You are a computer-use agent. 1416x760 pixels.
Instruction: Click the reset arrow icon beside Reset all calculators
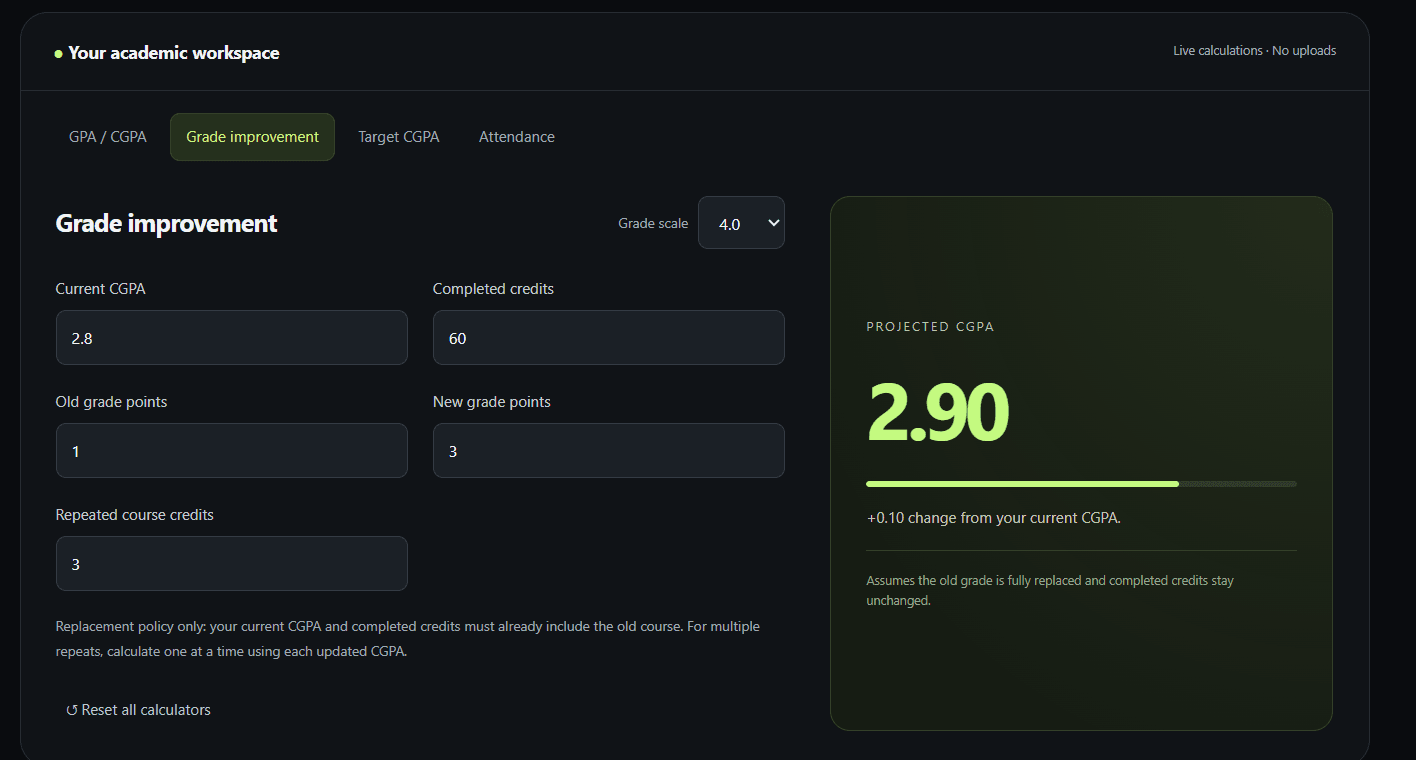72,710
